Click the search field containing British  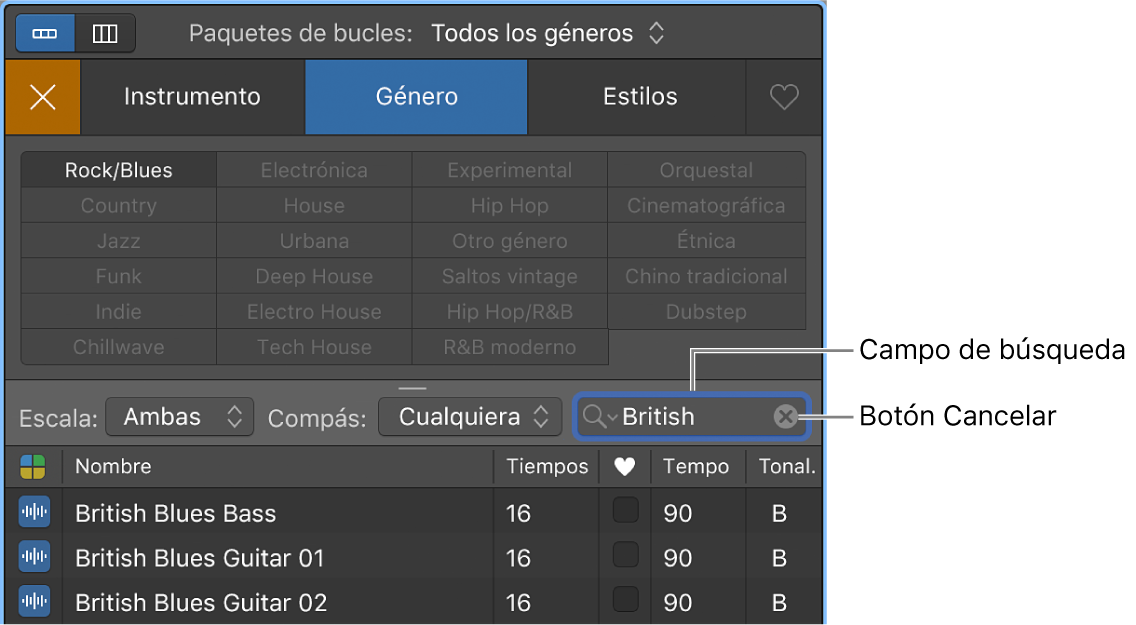(x=692, y=417)
